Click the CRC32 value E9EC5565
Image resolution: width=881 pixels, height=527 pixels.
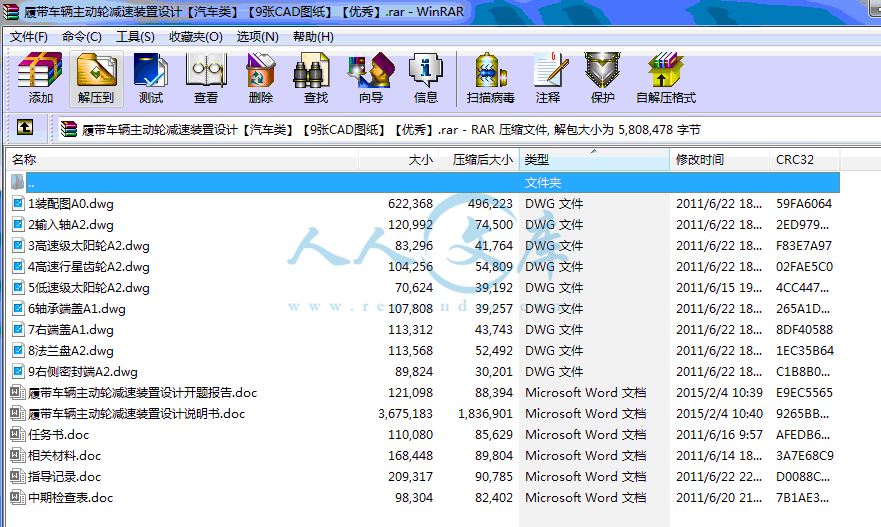[x=805, y=393]
